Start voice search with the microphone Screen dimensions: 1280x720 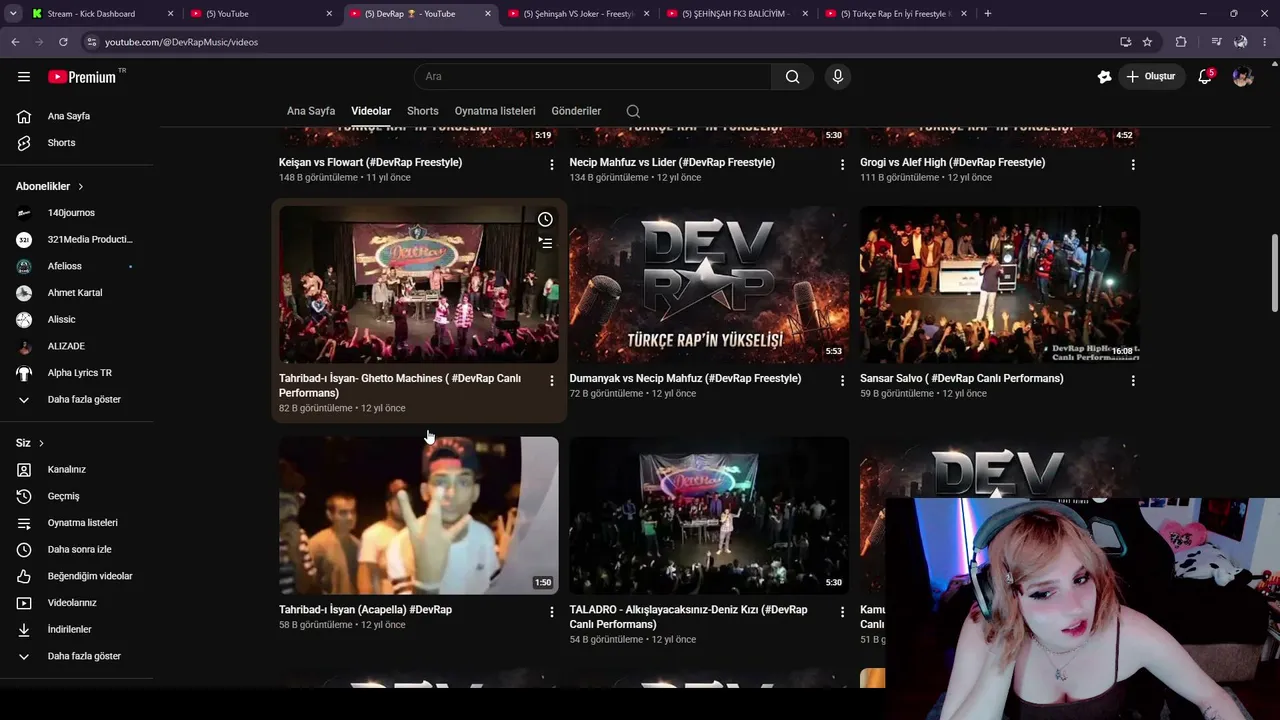[838, 77]
